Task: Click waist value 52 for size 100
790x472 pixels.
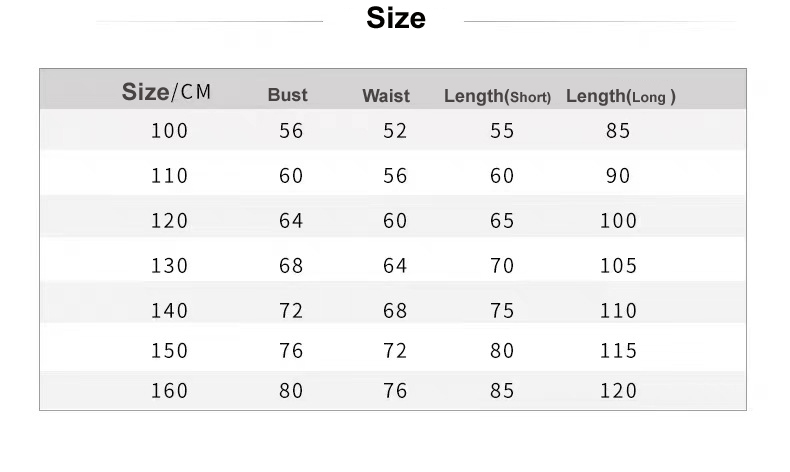Action: [x=395, y=131]
